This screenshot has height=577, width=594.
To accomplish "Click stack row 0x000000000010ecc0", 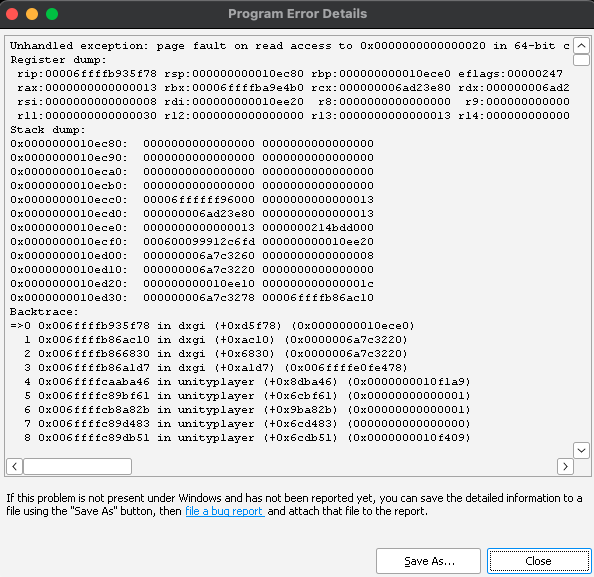I will click(192, 200).
